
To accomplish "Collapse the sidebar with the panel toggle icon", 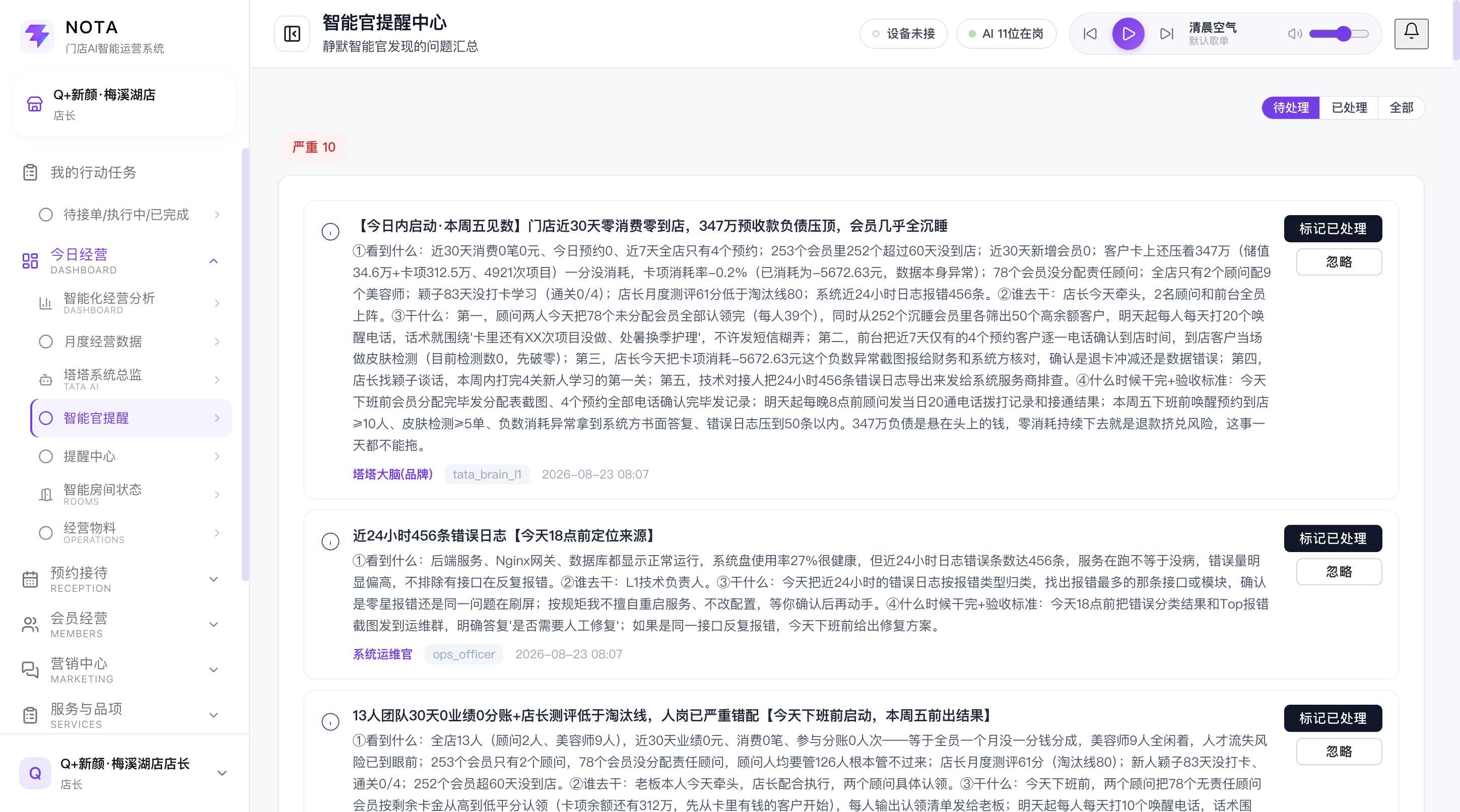I will [292, 34].
